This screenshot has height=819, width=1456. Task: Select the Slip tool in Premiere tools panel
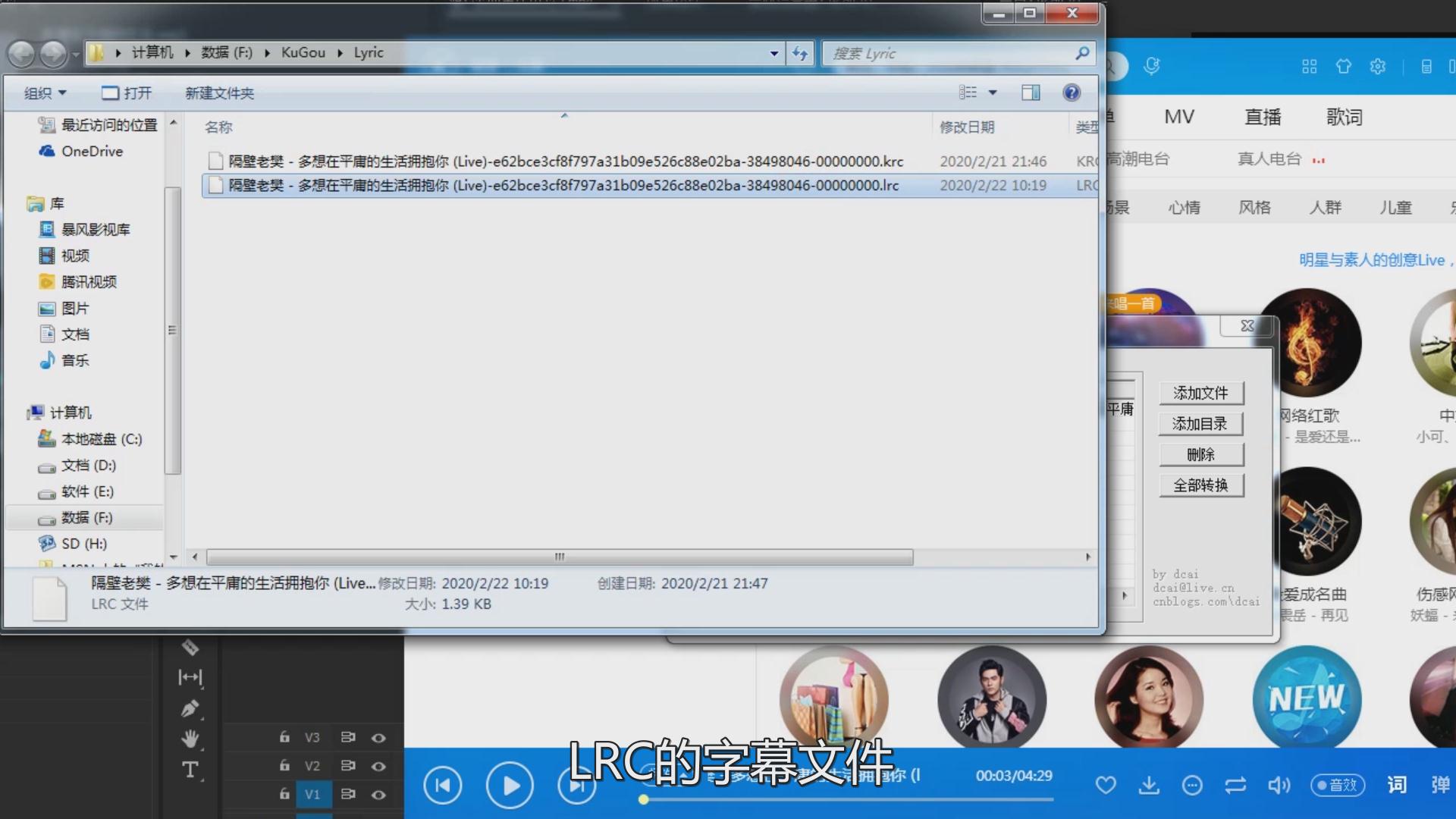pos(190,676)
